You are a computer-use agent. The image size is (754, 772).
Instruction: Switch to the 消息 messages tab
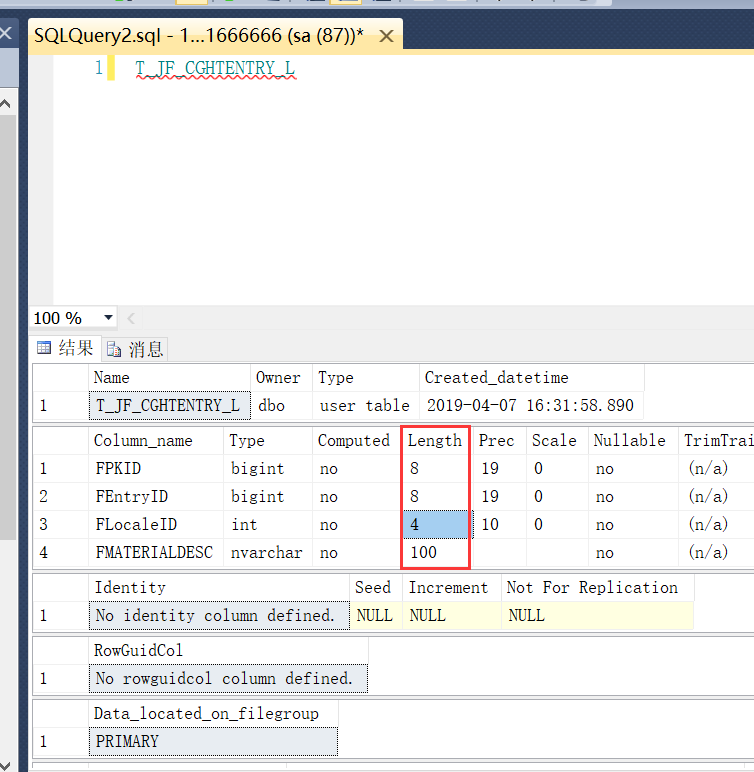pos(135,350)
